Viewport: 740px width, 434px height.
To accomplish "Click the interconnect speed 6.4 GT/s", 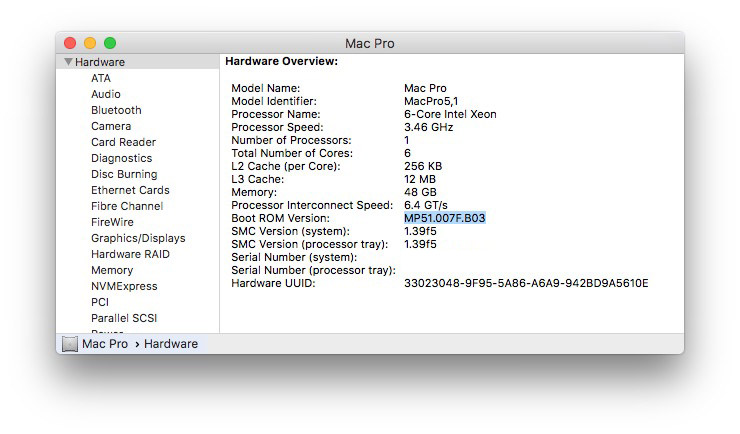I will point(426,205).
